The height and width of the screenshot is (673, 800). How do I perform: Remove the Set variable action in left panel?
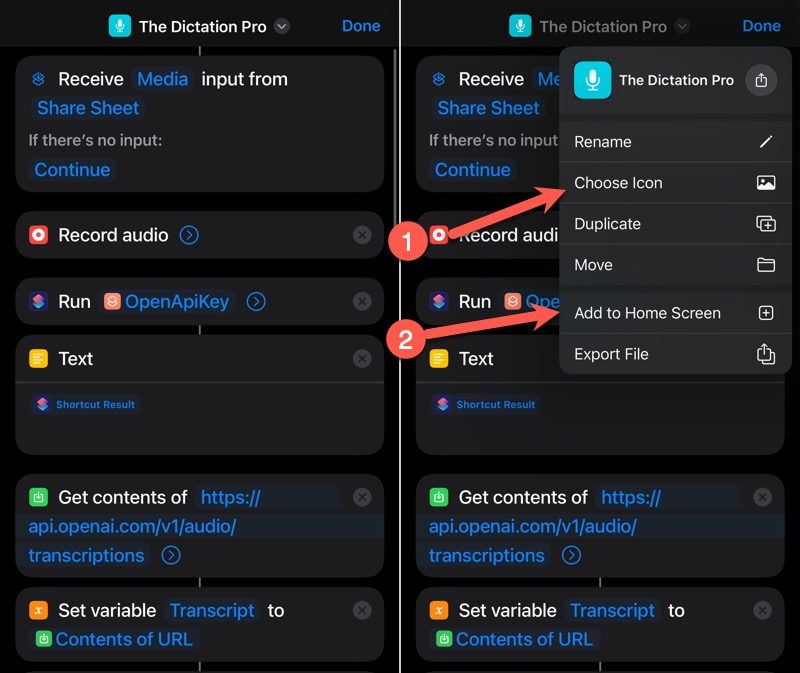tap(362, 611)
